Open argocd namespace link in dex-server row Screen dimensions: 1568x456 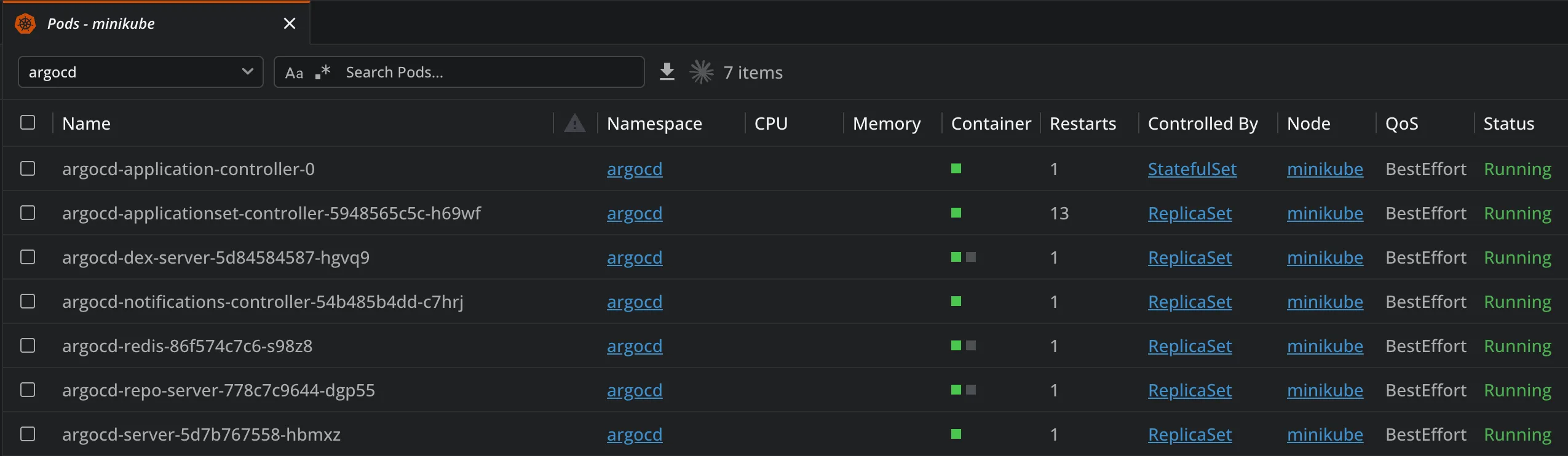point(635,257)
